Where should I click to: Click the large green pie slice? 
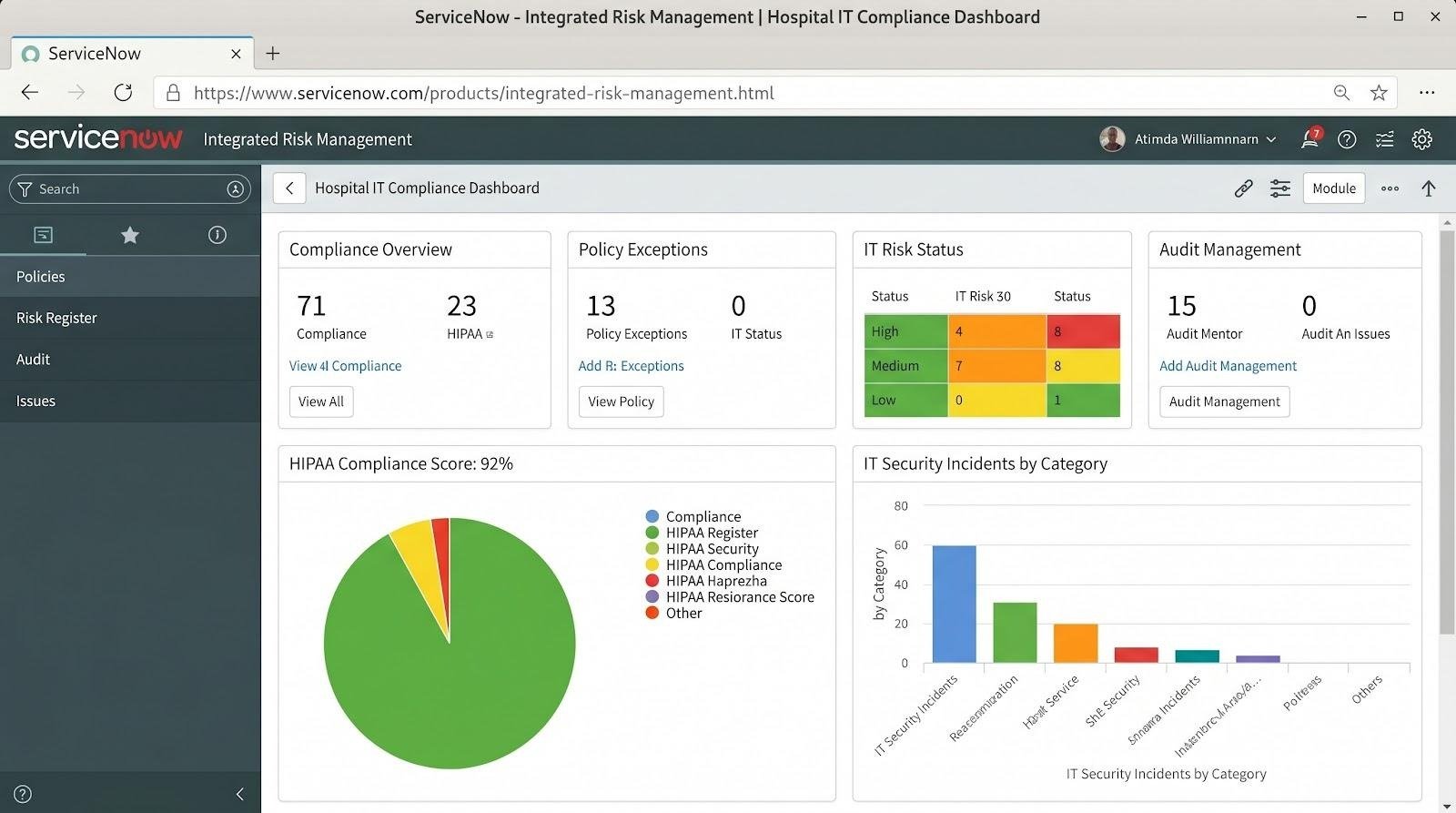(x=450, y=674)
